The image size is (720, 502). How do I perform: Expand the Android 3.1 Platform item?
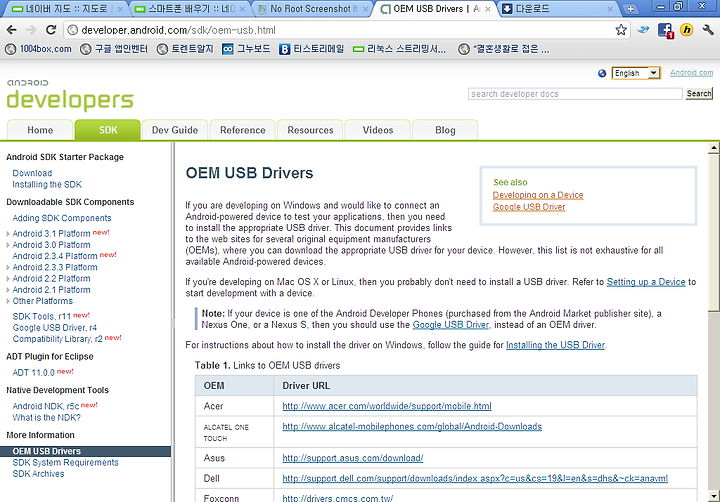coord(8,234)
